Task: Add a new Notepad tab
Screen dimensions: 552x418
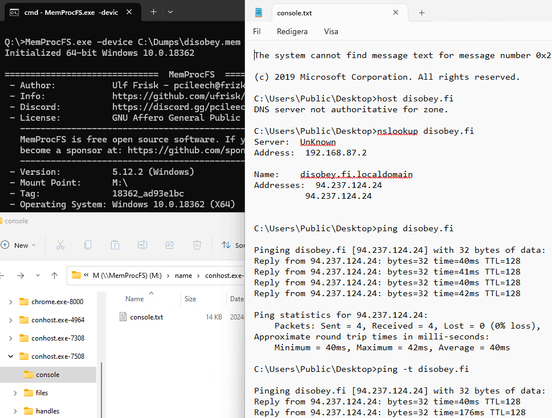Action: pyautogui.click(x=422, y=13)
